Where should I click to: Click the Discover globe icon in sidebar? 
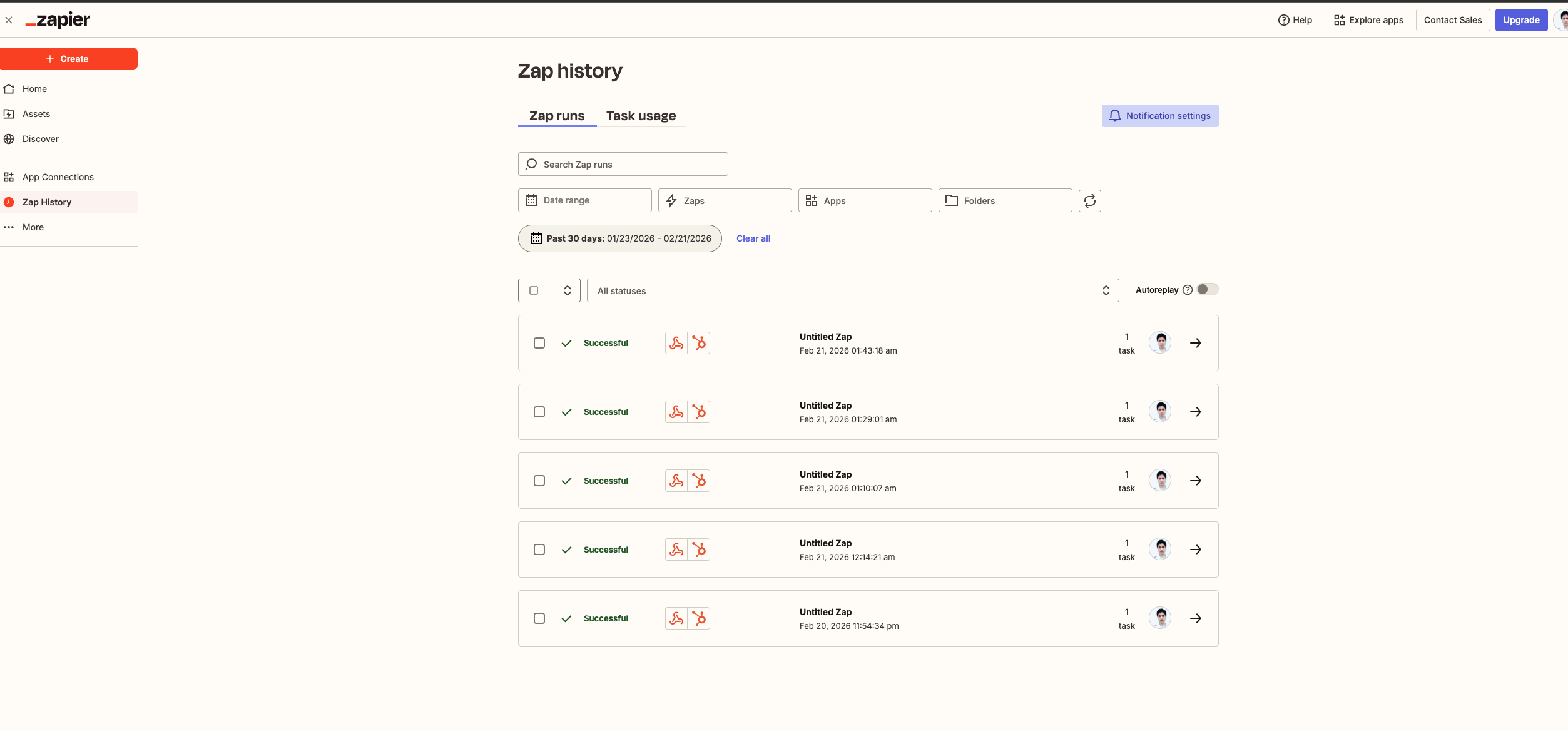point(9,139)
